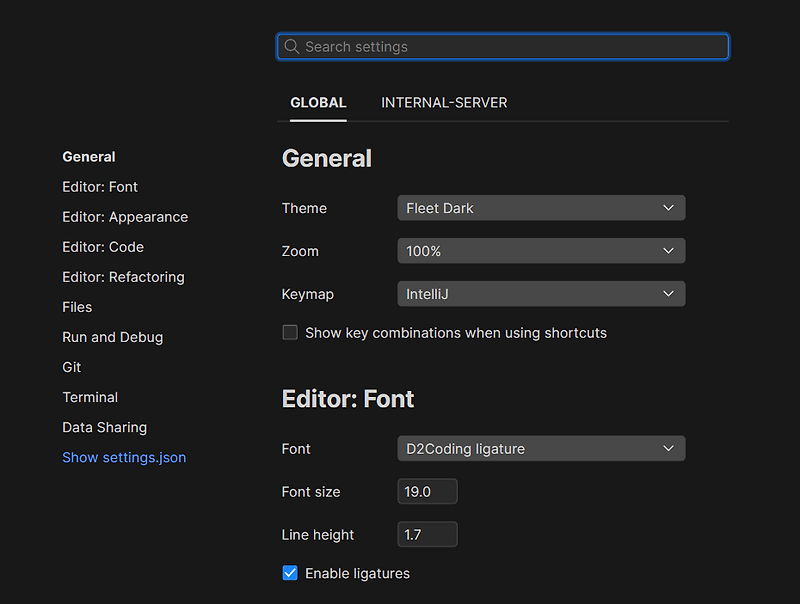Open the Theme dropdown
Image resolution: width=800 pixels, height=604 pixels.
541,208
